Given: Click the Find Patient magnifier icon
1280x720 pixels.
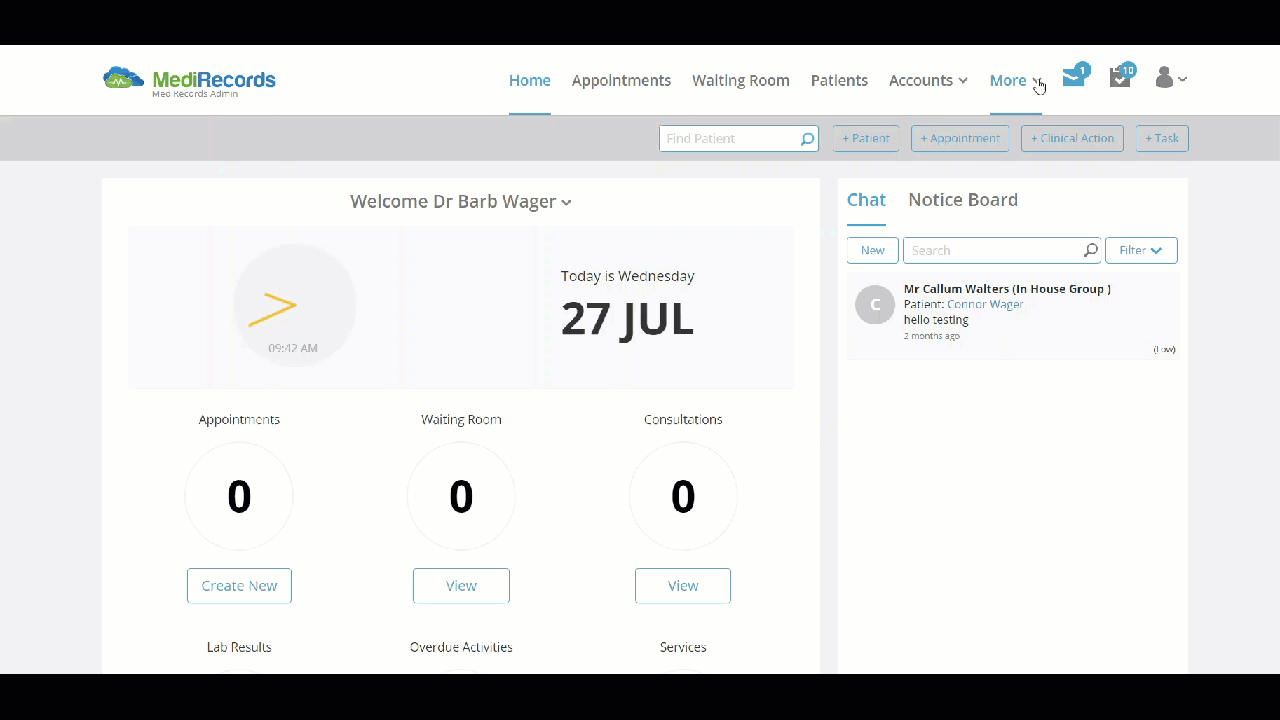Looking at the screenshot, I should [x=807, y=139].
